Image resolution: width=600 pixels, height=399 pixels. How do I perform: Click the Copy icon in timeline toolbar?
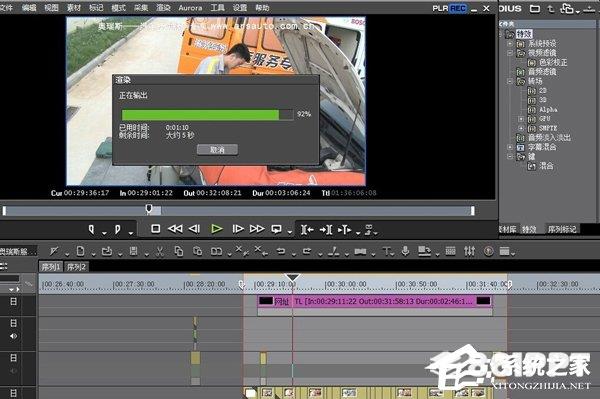(178, 251)
